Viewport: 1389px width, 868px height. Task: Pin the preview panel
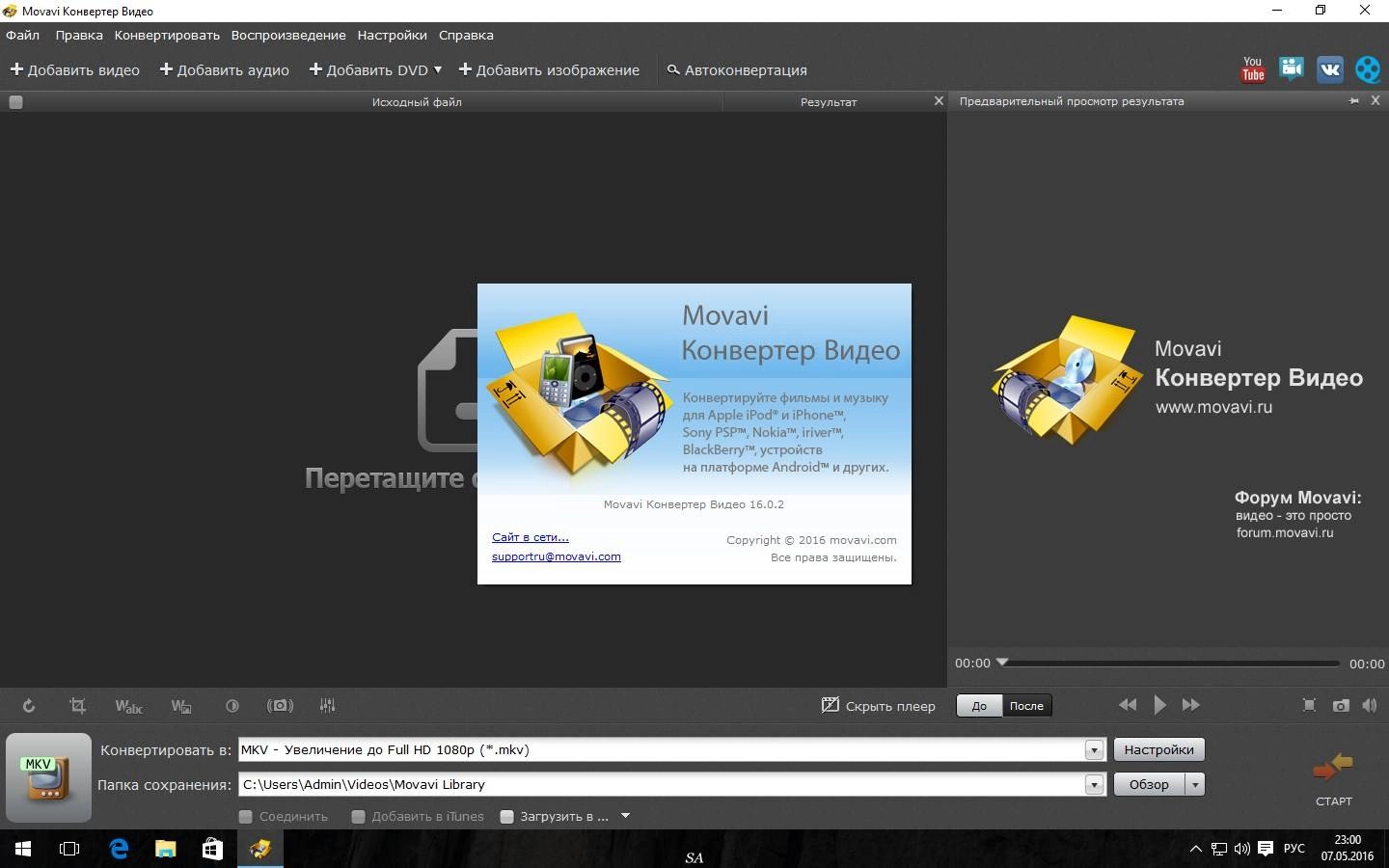1354,101
